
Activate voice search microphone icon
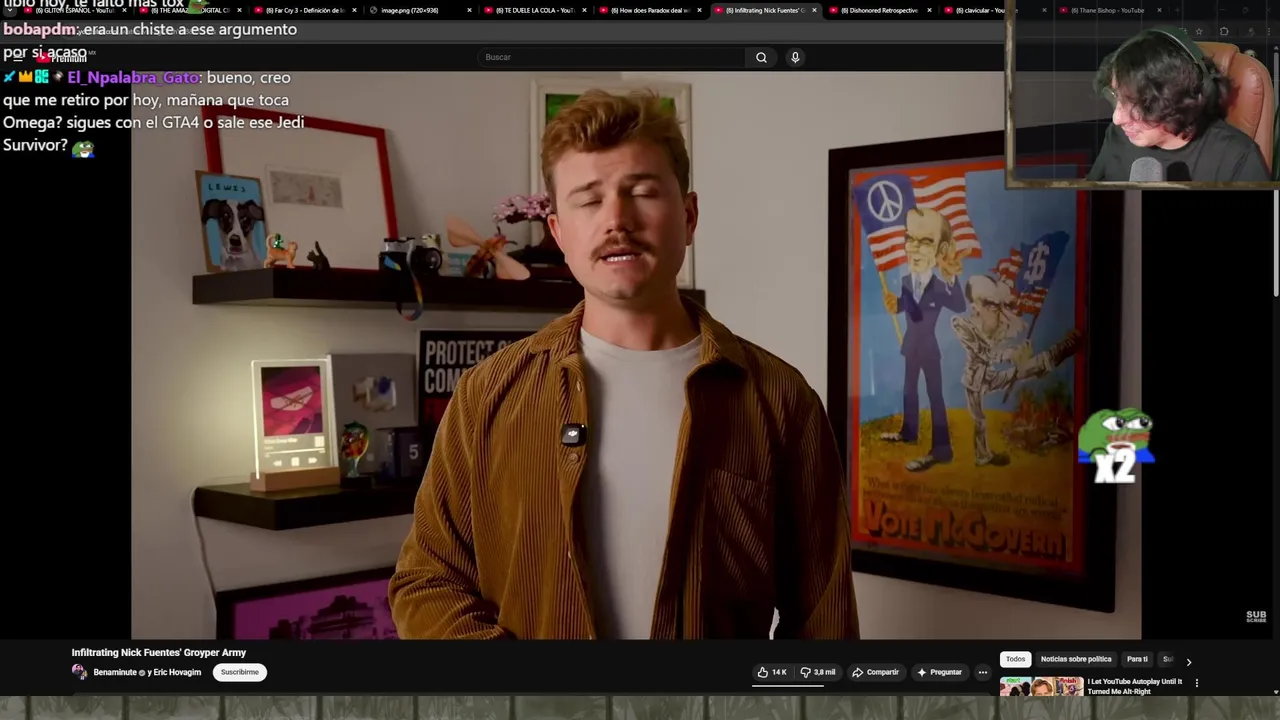pos(795,57)
